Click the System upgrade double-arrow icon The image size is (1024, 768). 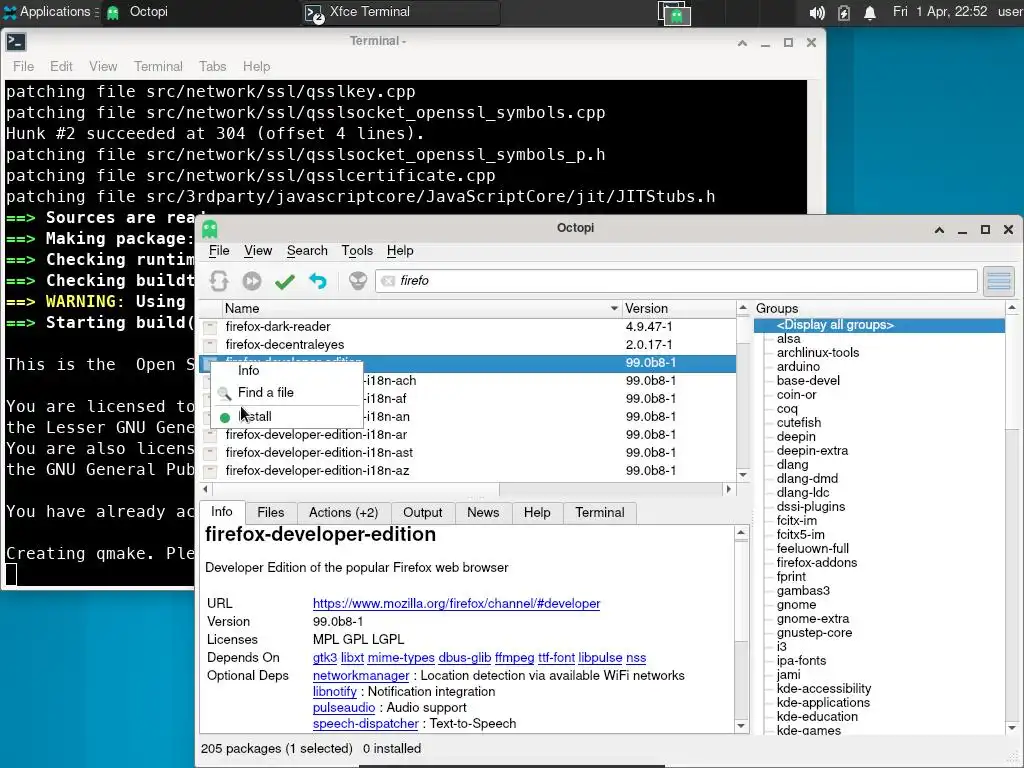251,281
